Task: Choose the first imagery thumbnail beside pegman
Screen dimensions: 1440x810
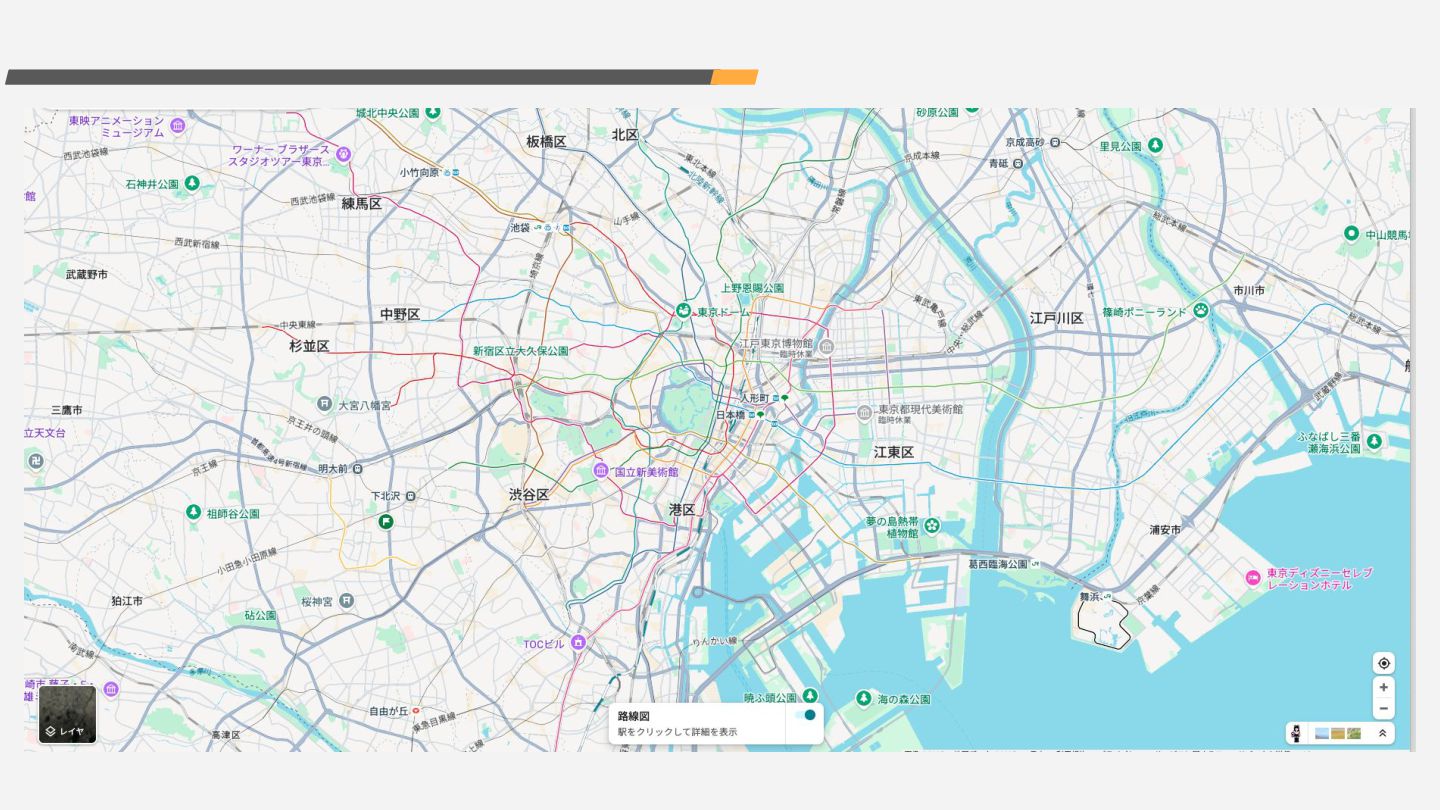Action: click(x=1322, y=733)
